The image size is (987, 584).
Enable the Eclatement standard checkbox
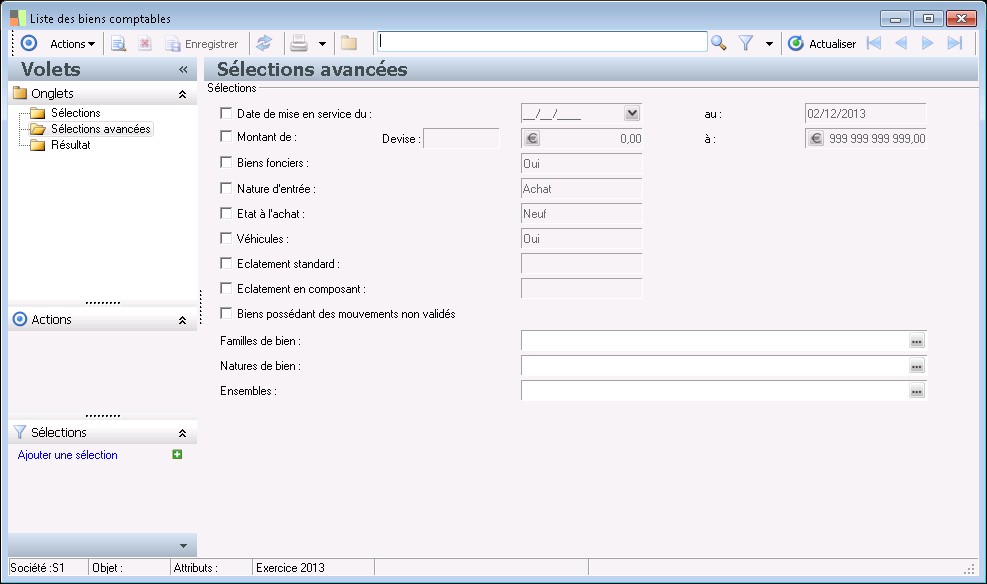[226, 263]
